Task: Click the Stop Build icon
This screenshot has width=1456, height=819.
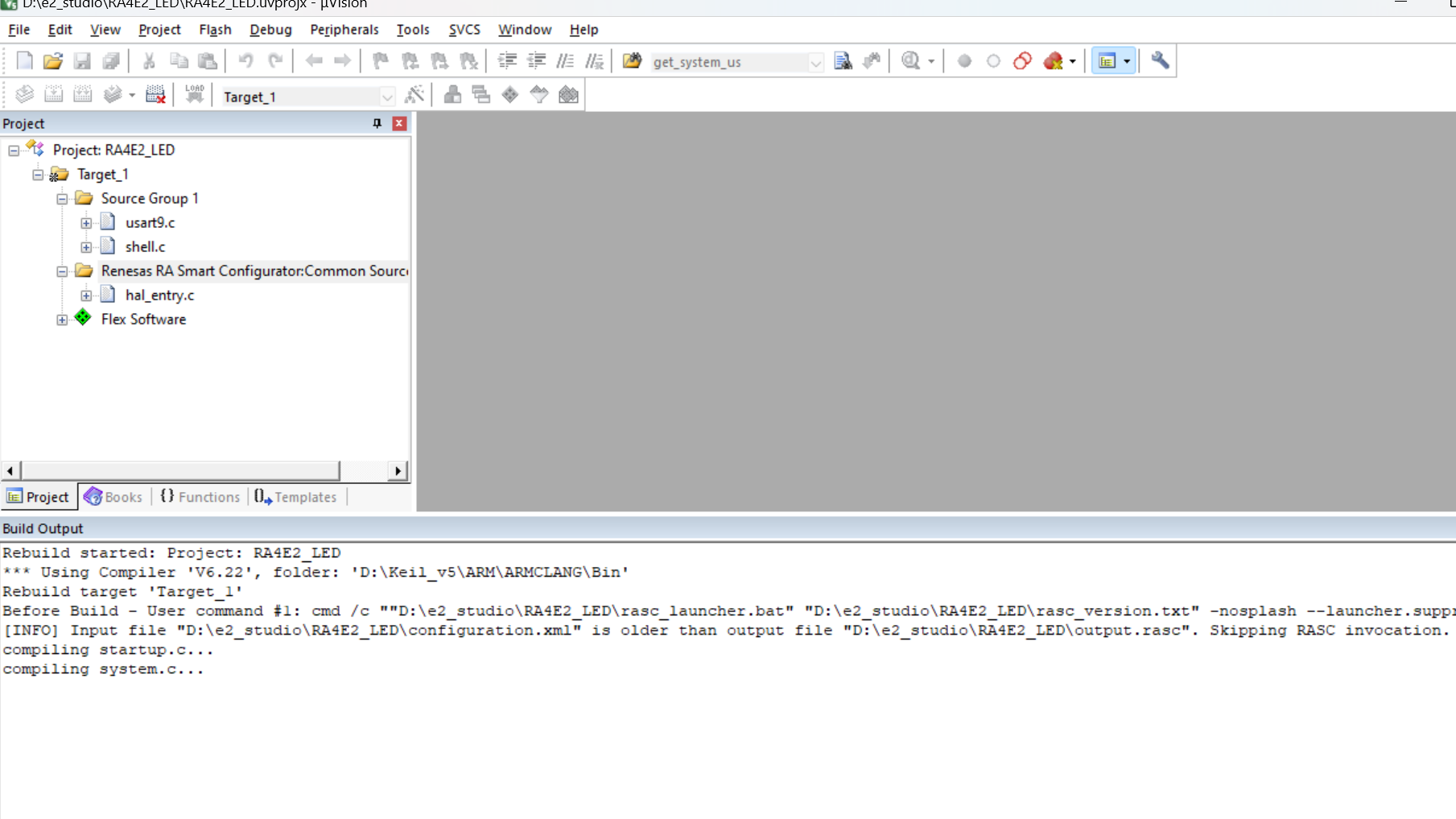Action: pos(155,95)
